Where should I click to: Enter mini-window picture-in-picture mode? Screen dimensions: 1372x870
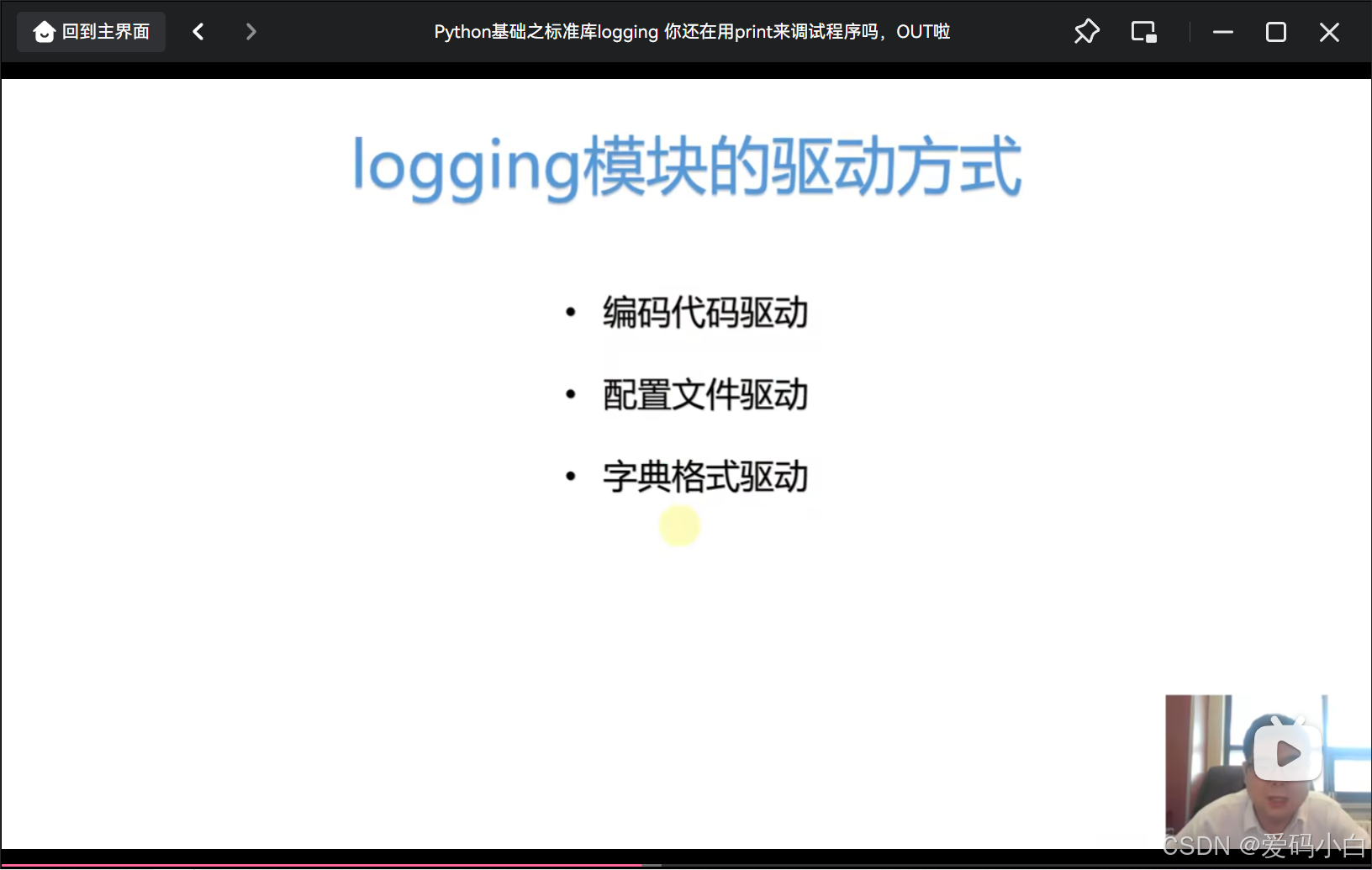click(1143, 31)
